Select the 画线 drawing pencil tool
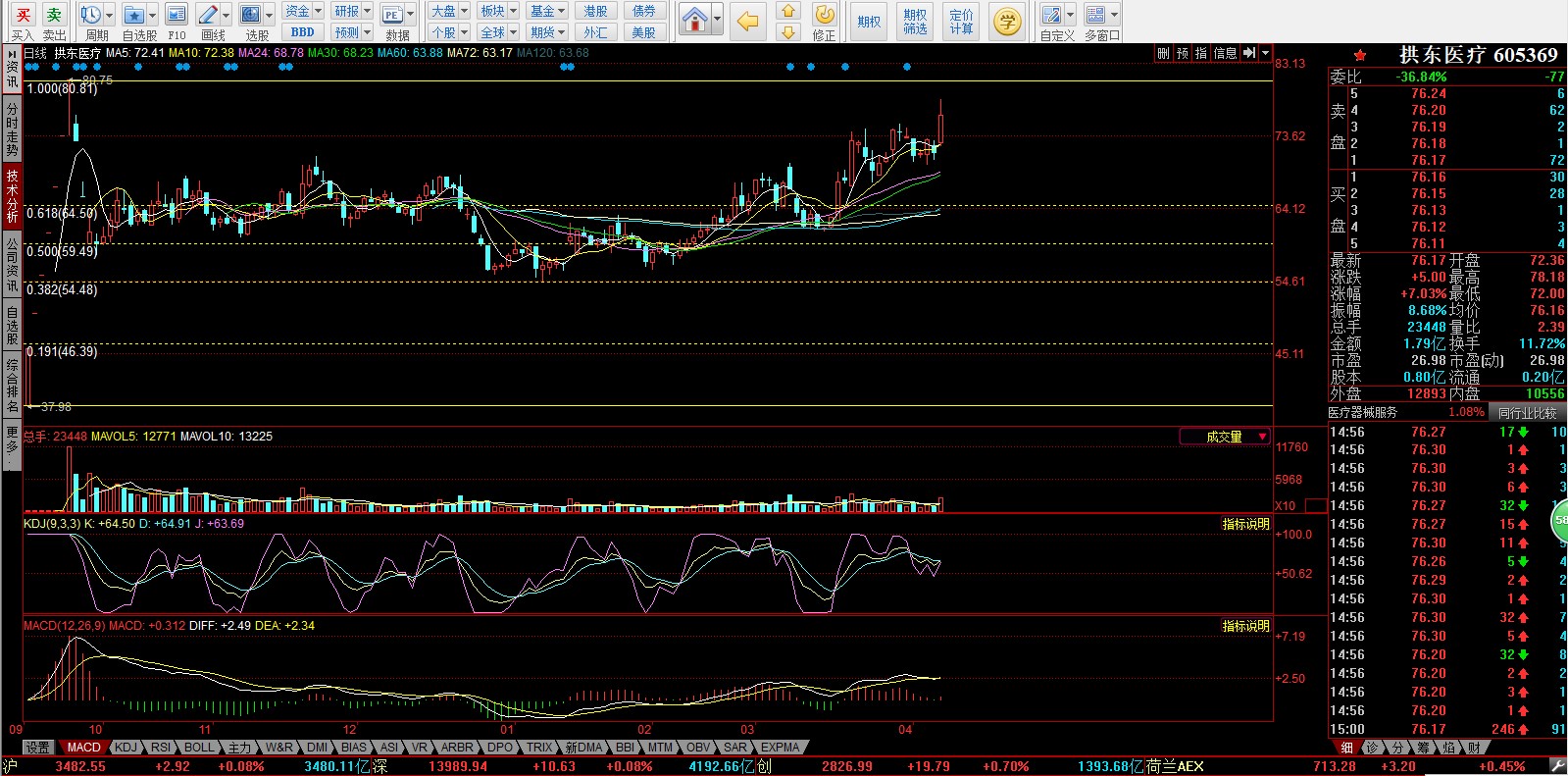 point(208,16)
